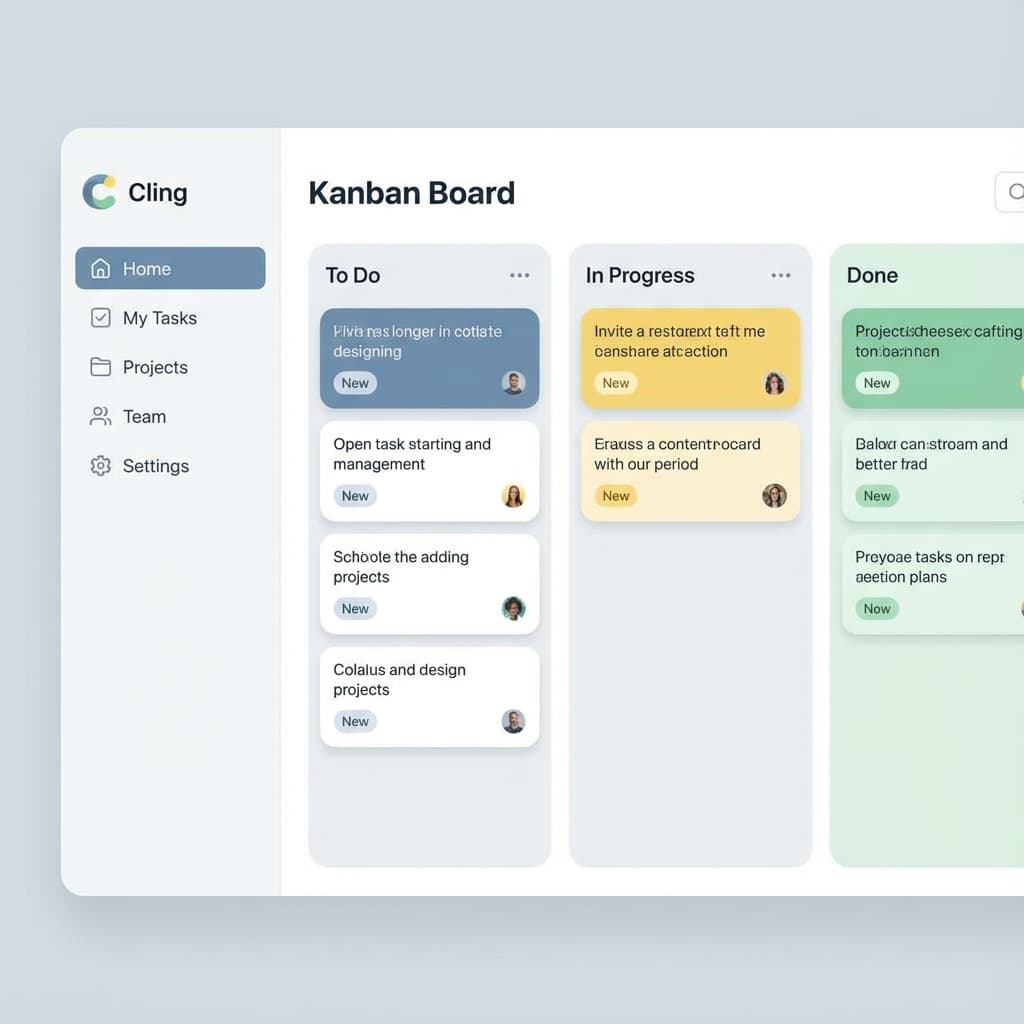Screen dimensions: 1024x1024
Task: Open the Projects folder icon
Action: (x=100, y=367)
